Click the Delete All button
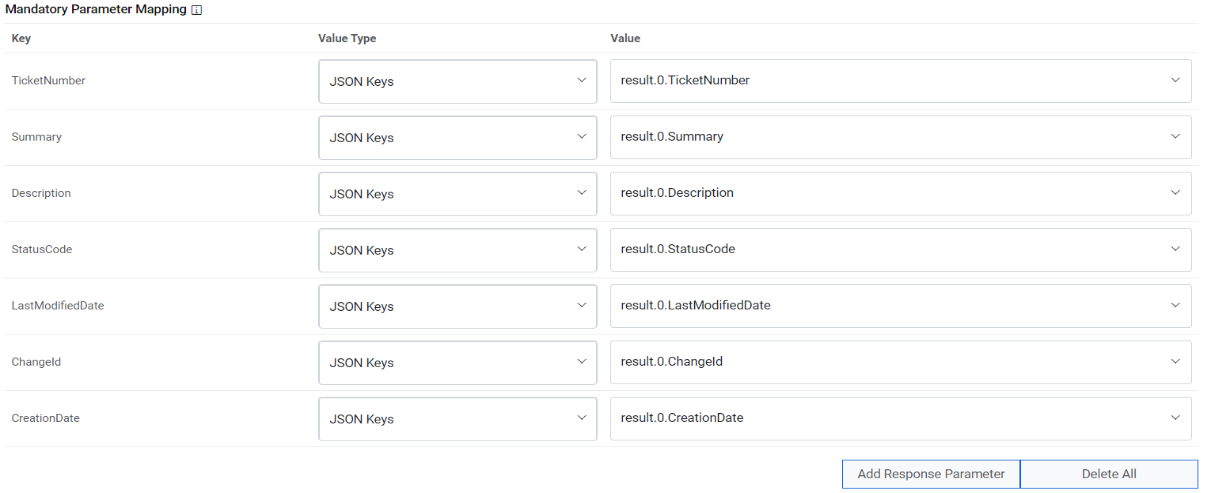 (1108, 474)
